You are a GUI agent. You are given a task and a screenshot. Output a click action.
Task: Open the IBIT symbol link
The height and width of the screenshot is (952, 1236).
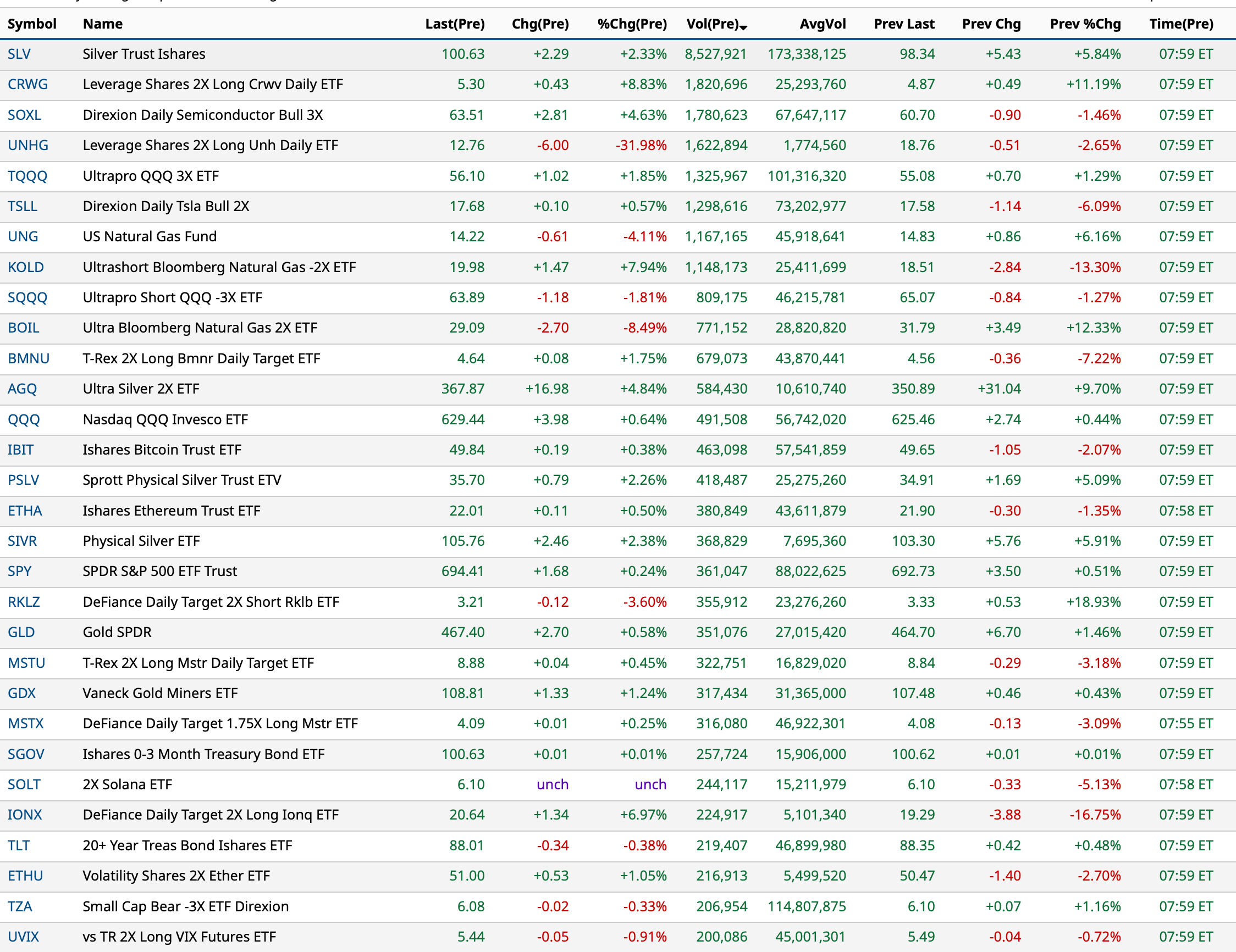pyautogui.click(x=20, y=450)
